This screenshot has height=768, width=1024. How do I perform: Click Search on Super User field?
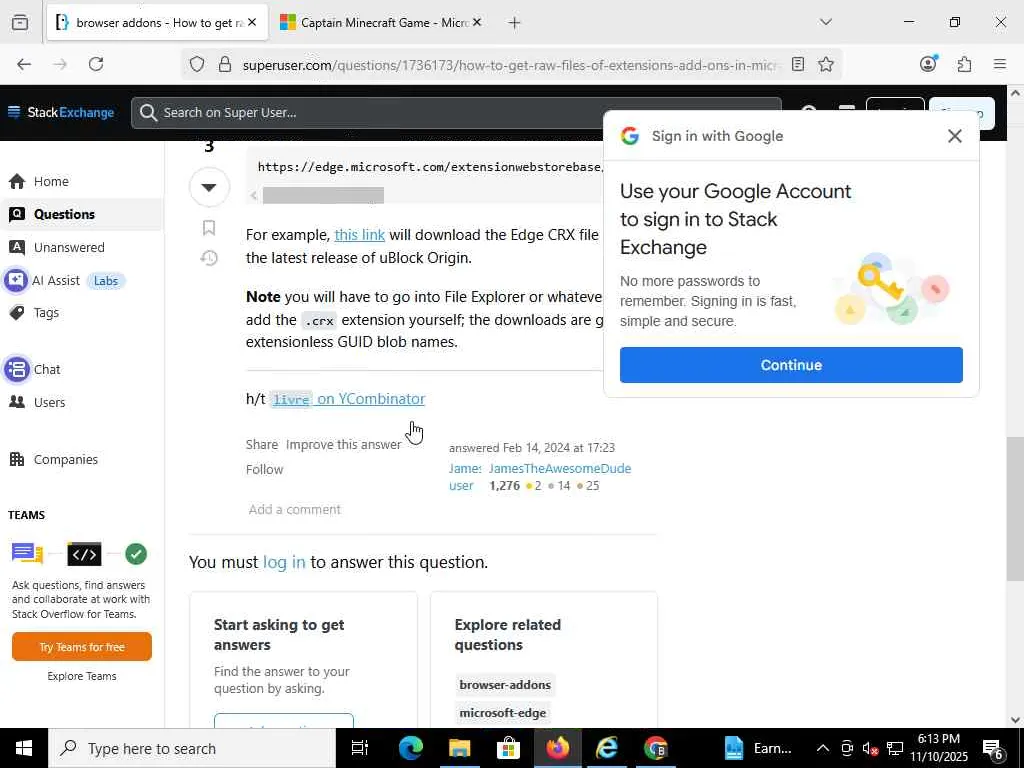click(x=456, y=113)
